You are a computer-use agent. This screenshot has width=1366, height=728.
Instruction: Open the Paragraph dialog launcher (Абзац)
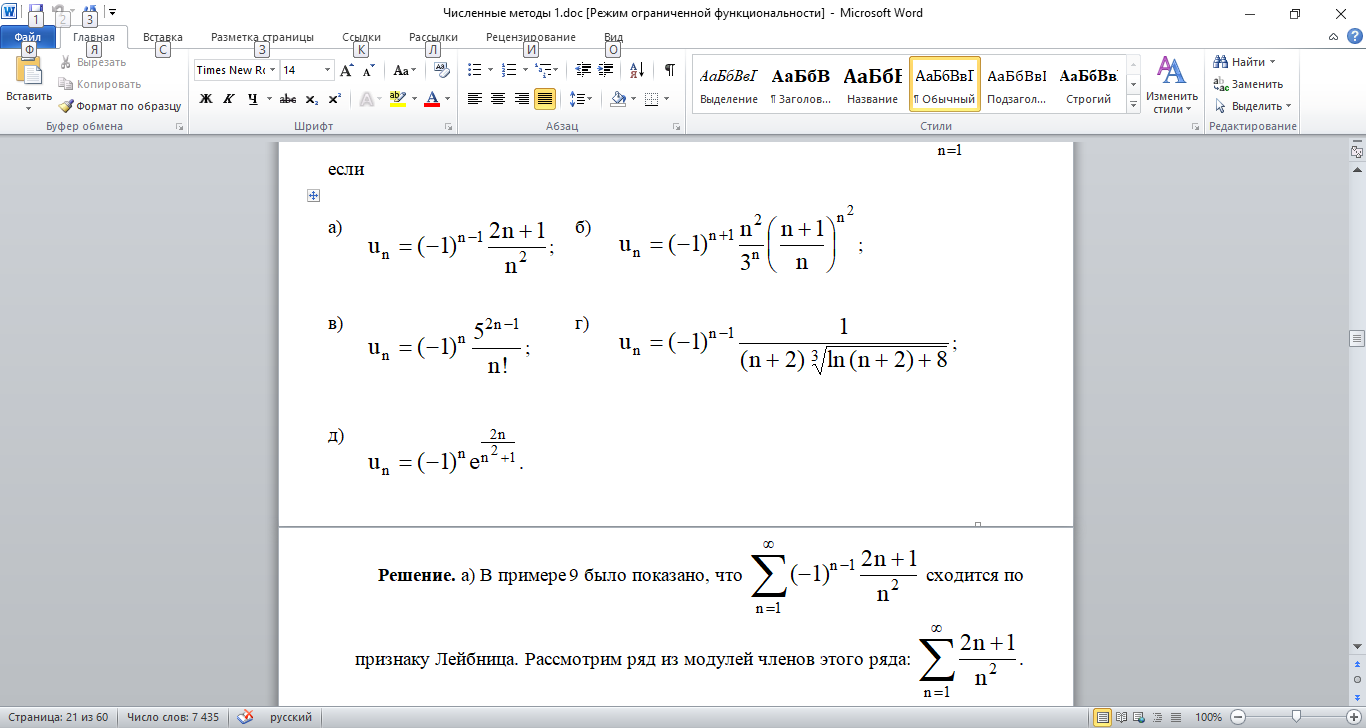(x=677, y=127)
